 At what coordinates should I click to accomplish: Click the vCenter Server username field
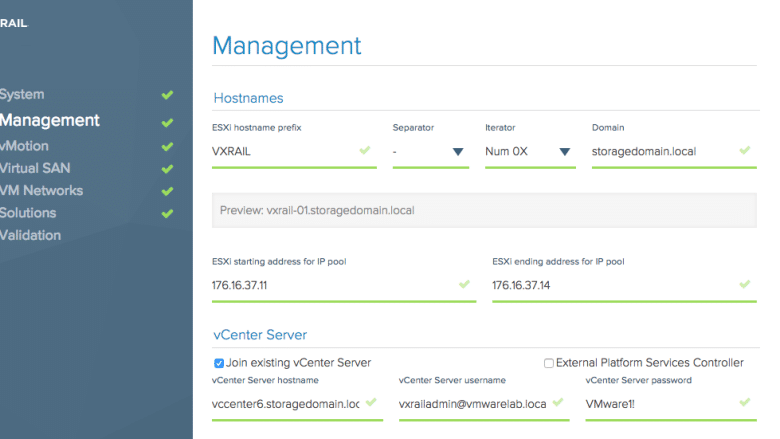click(484, 404)
